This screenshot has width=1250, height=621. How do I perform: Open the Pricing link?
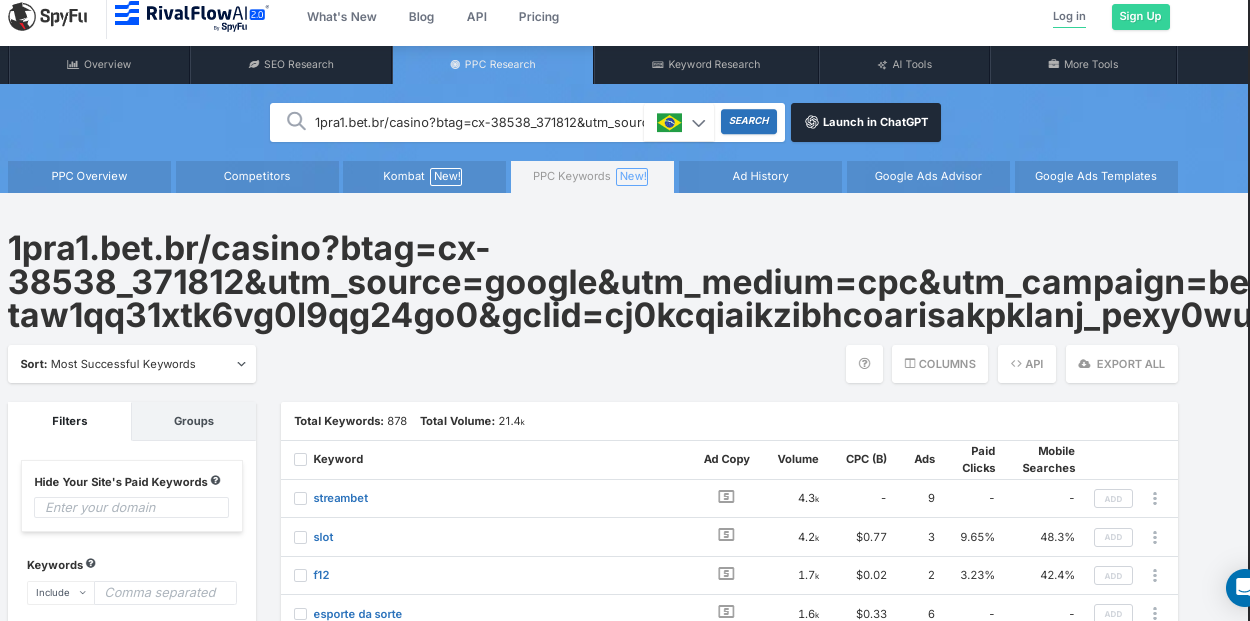tap(539, 17)
